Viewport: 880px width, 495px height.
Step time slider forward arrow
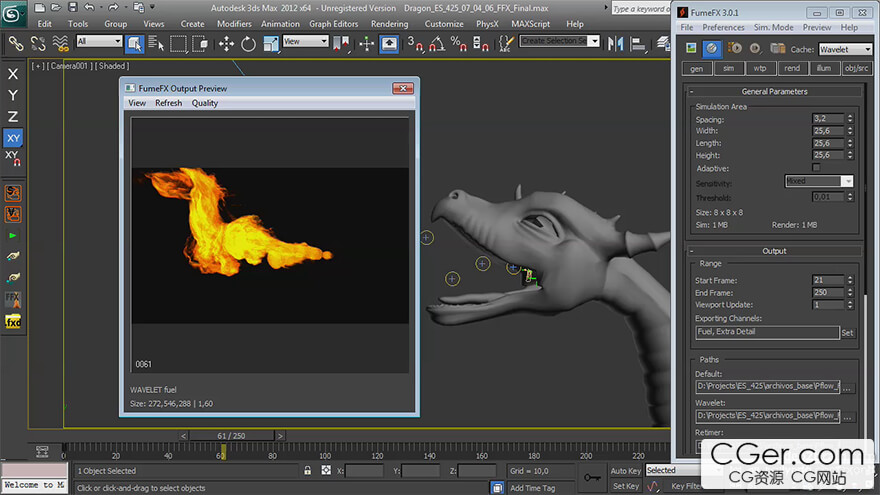[x=280, y=436]
